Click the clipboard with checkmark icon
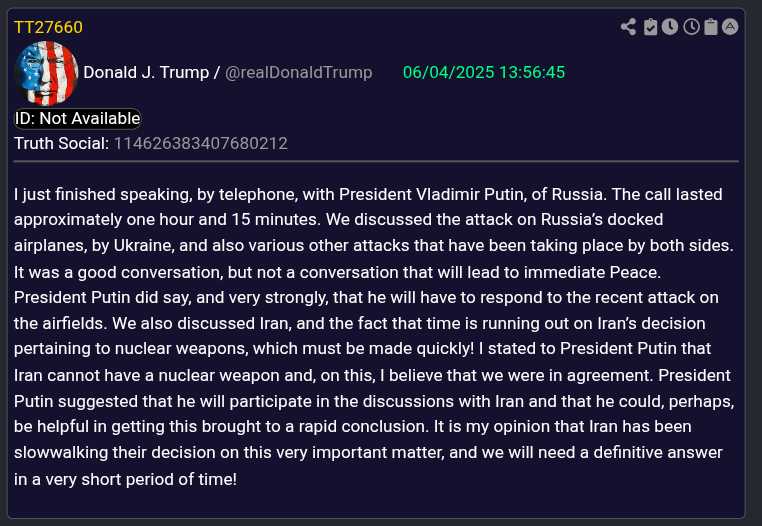This screenshot has width=762, height=526. tap(650, 27)
